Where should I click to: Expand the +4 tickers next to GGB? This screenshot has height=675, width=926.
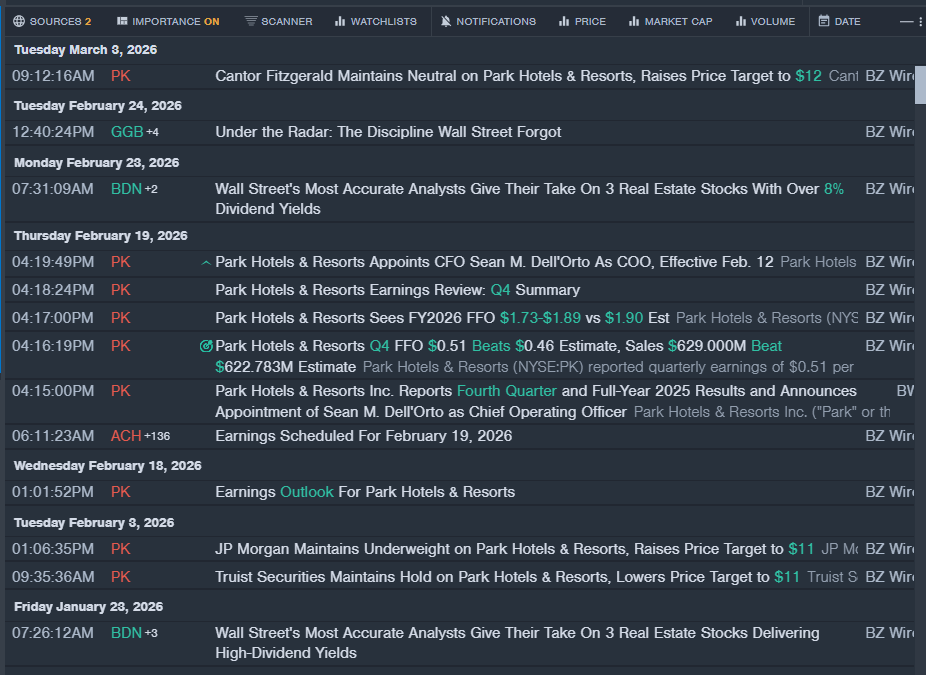152,132
